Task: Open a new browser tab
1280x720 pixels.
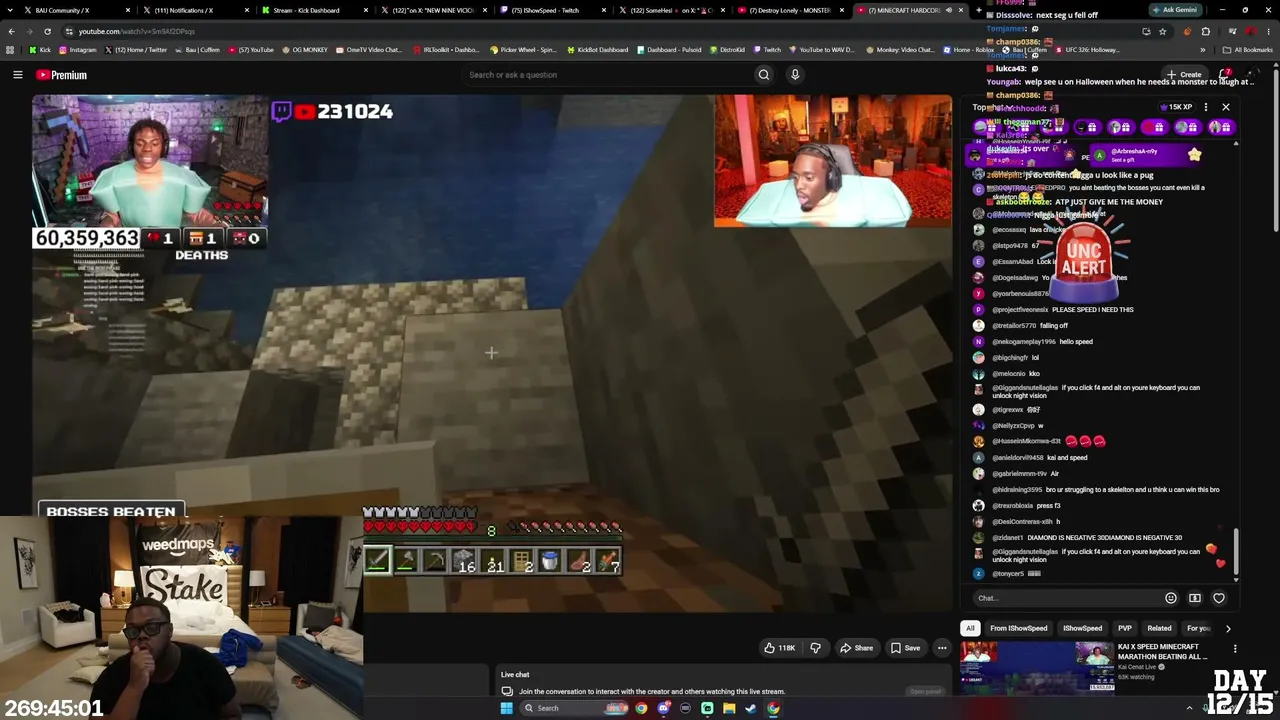Action: tap(977, 10)
